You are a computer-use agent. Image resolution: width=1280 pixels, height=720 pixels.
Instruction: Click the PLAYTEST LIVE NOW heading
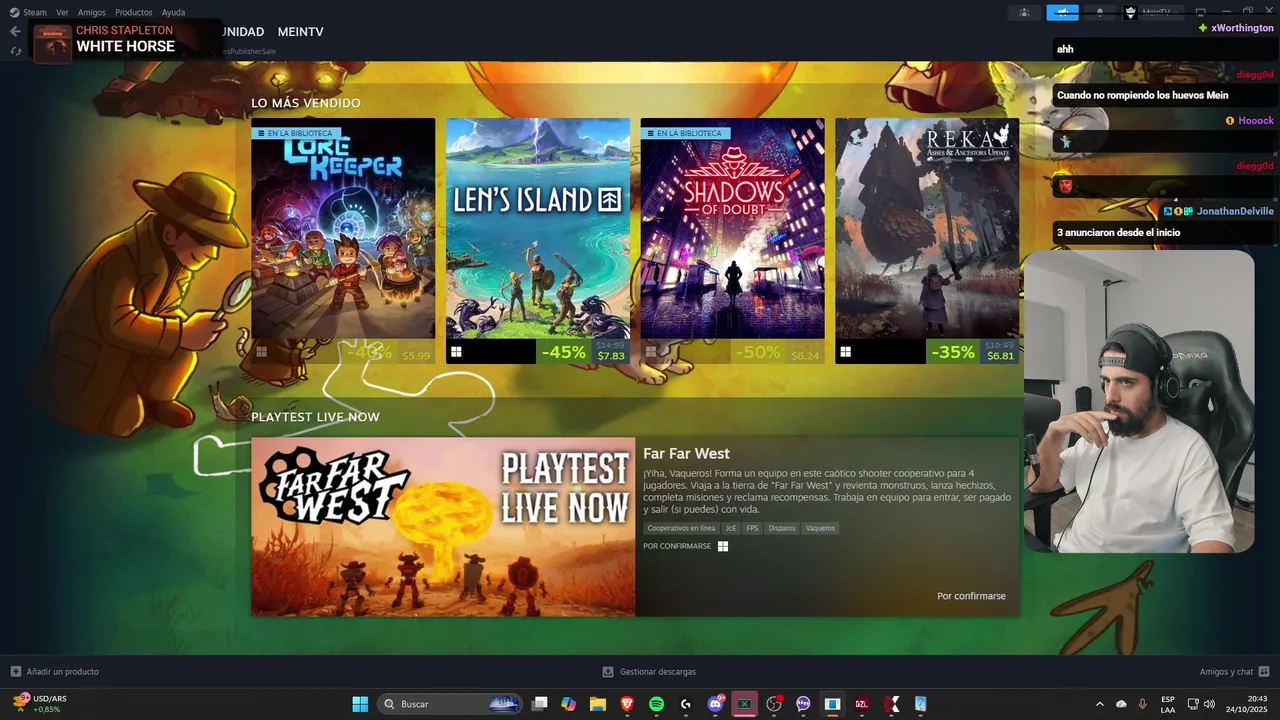(315, 417)
